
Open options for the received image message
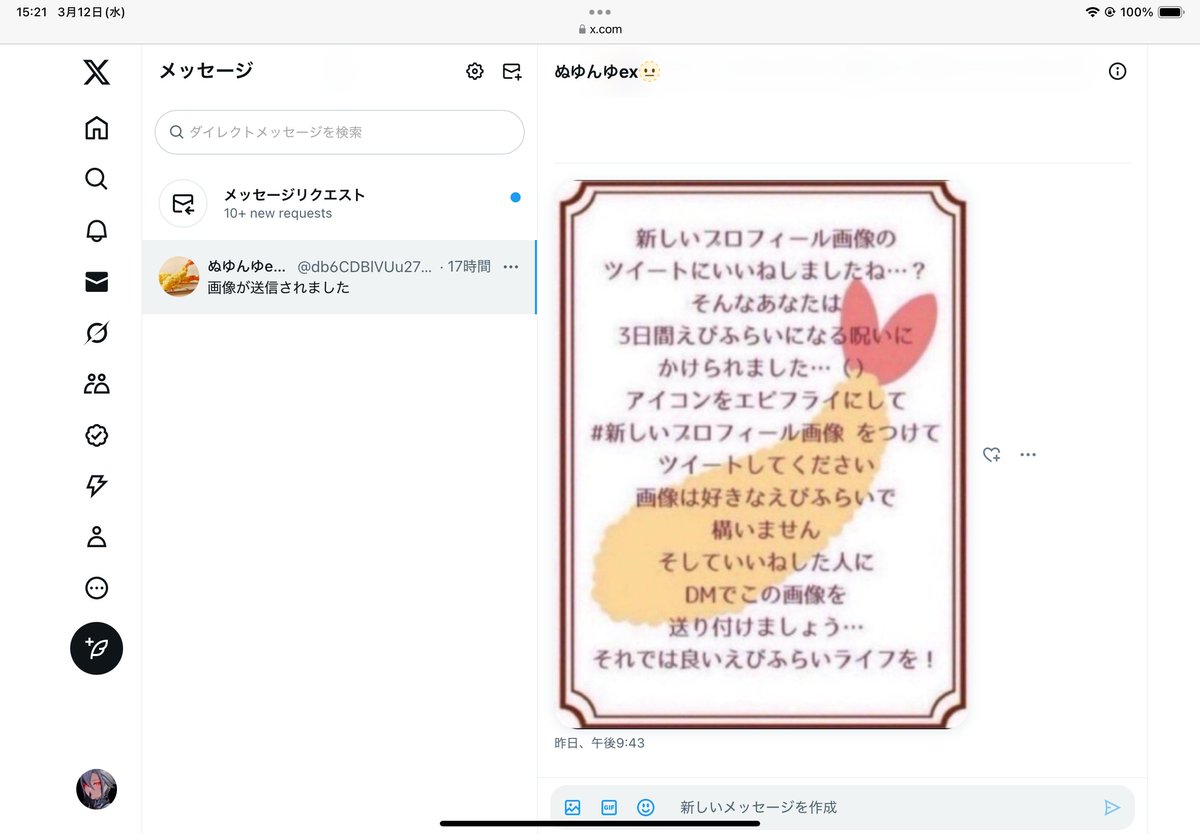click(x=1028, y=454)
